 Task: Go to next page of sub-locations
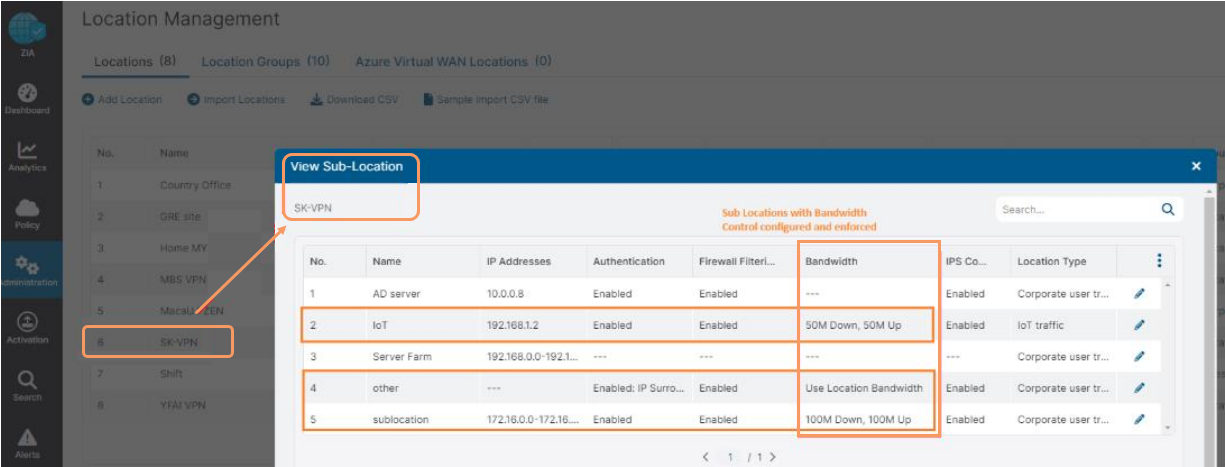click(x=771, y=457)
